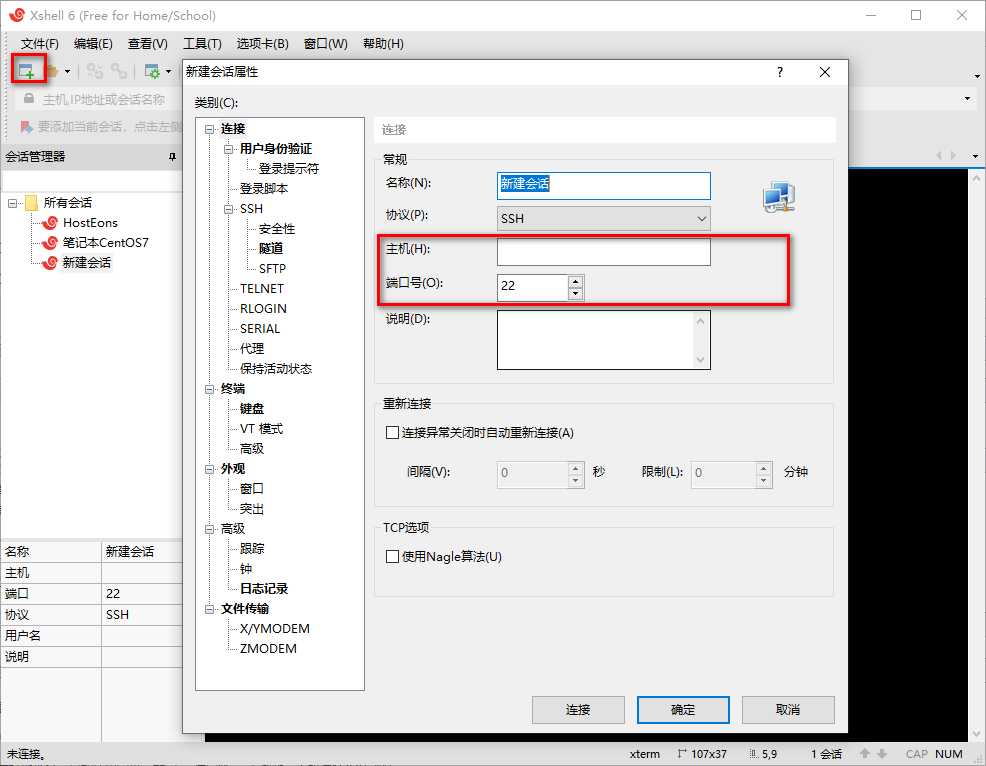Open dropdown arrow beside folder icon

pyautogui.click(x=67, y=72)
